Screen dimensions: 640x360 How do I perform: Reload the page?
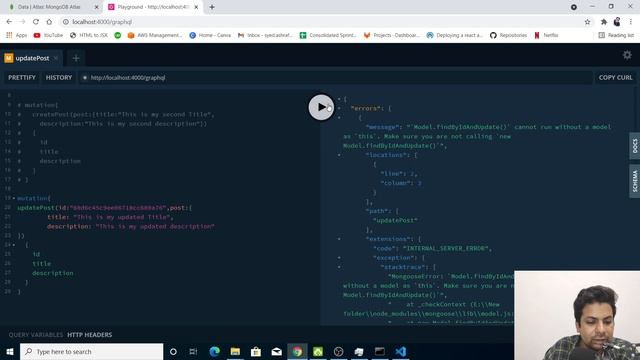36,22
